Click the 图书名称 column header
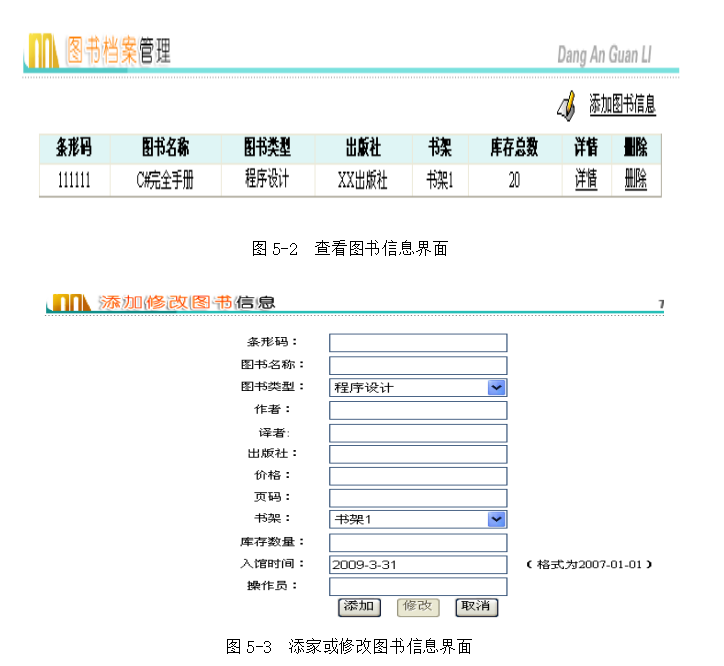Viewport: 724px width, 666px height. coord(165,148)
